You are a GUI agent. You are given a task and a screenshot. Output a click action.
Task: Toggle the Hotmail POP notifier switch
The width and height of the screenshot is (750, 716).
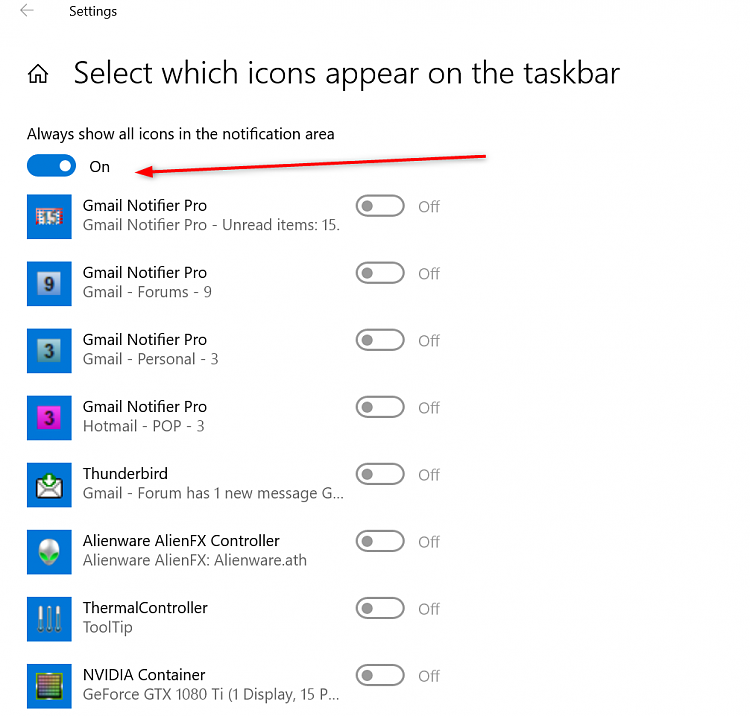click(x=380, y=407)
